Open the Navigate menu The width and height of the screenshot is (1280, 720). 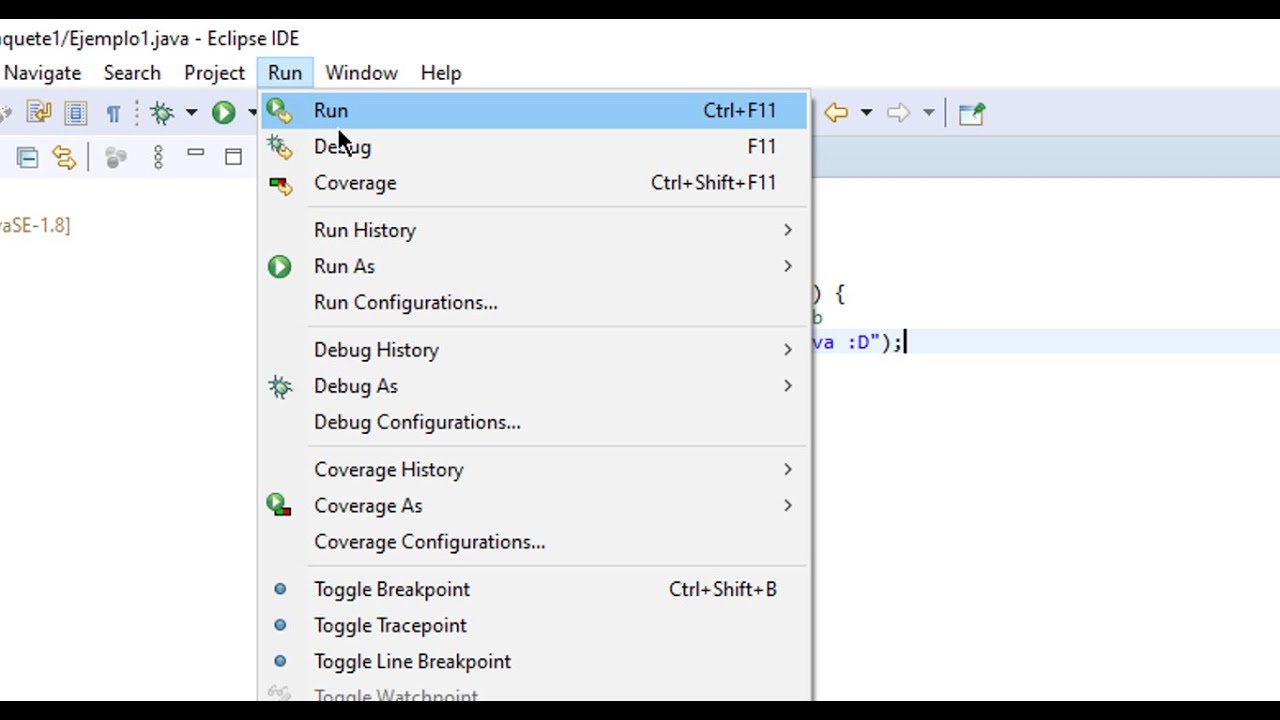pos(42,73)
